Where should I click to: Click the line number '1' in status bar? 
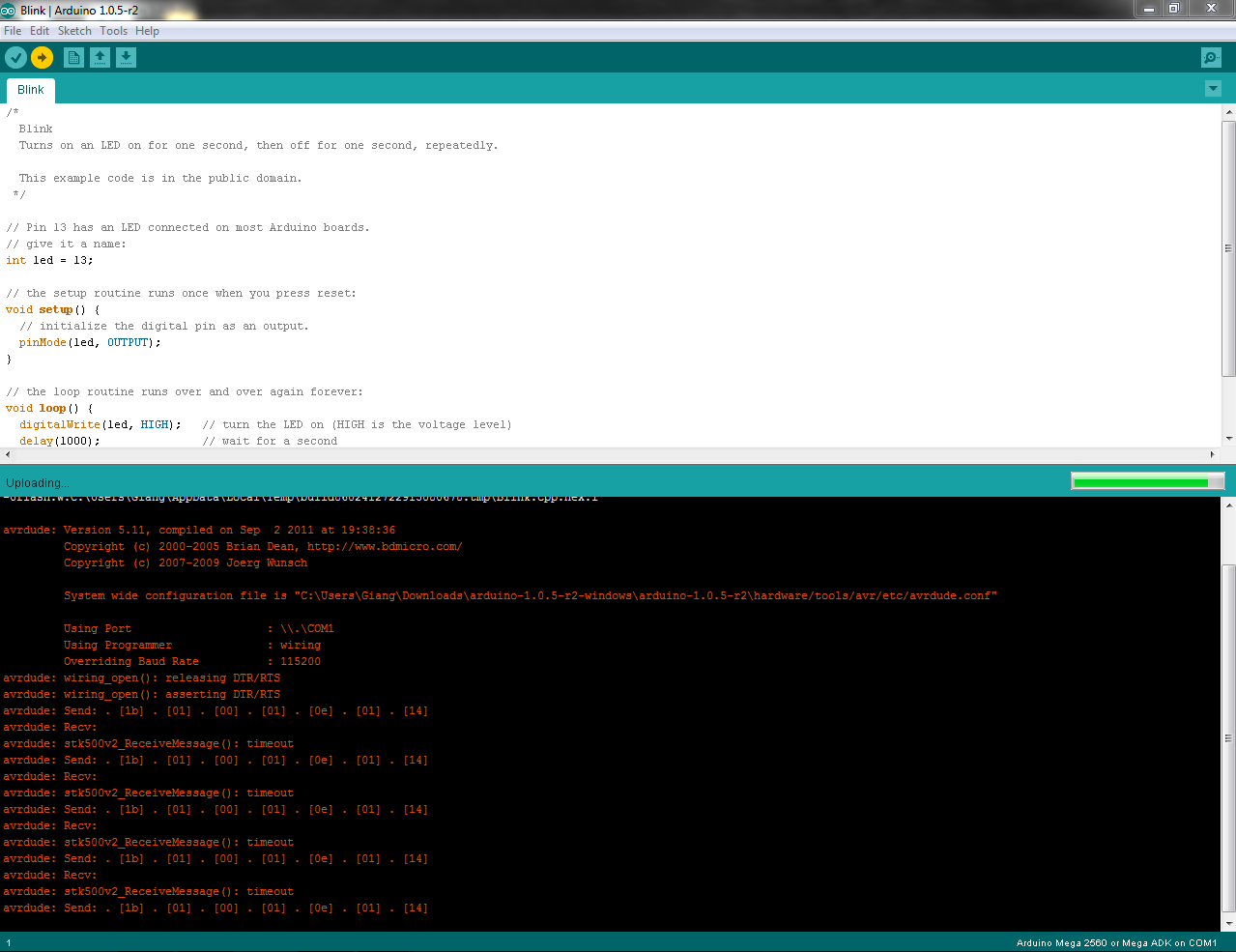pyautogui.click(x=8, y=942)
